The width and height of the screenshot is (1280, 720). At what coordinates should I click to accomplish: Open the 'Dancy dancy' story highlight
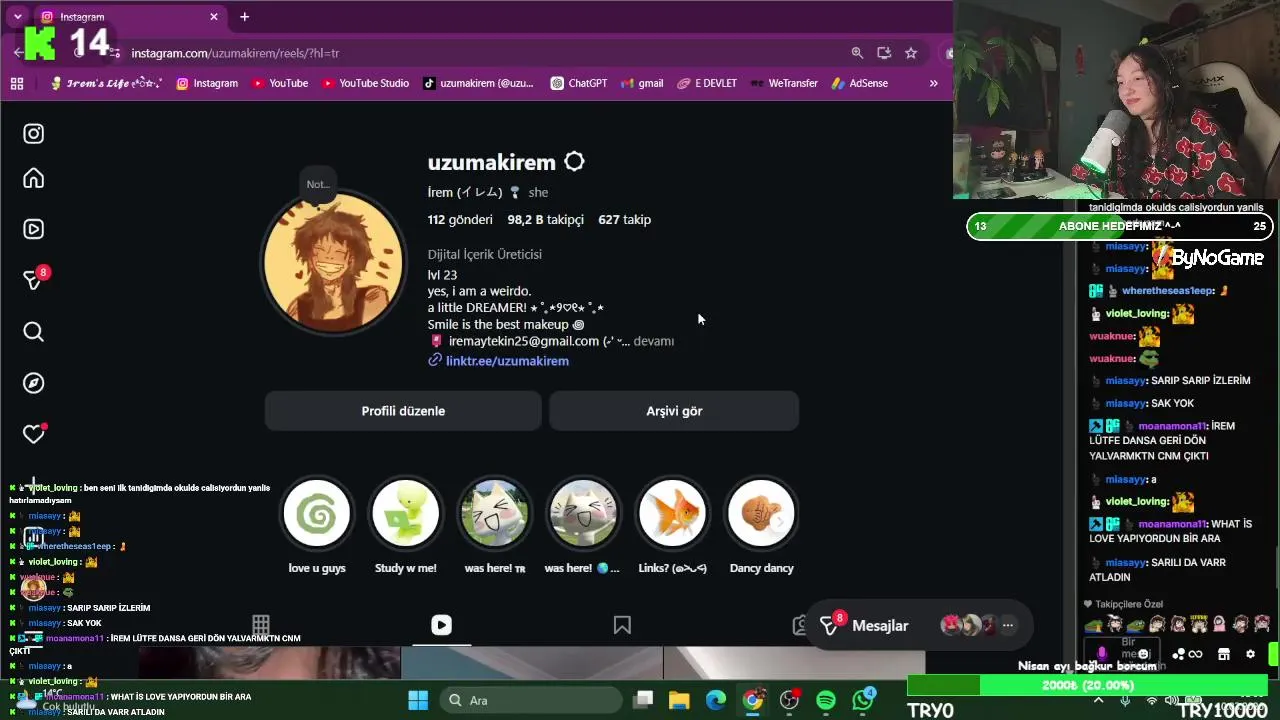[x=761, y=514]
